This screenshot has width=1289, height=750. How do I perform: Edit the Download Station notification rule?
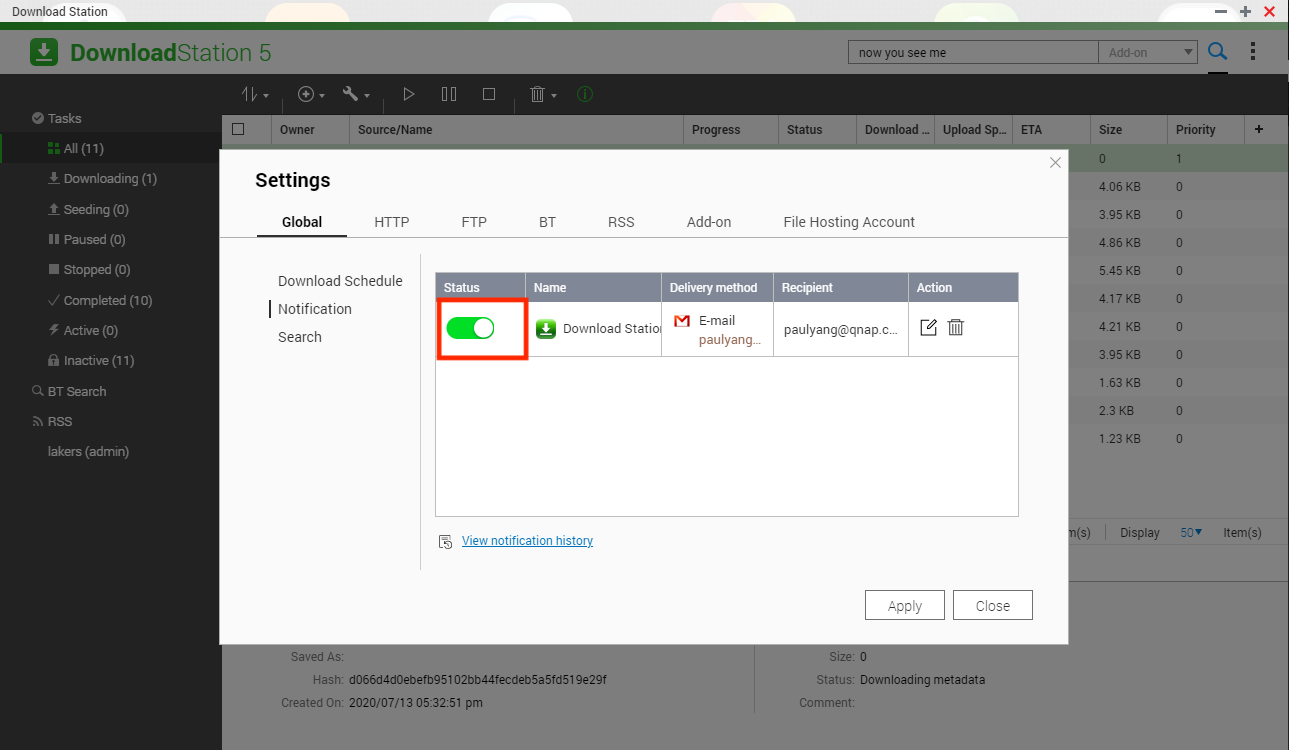(x=928, y=327)
